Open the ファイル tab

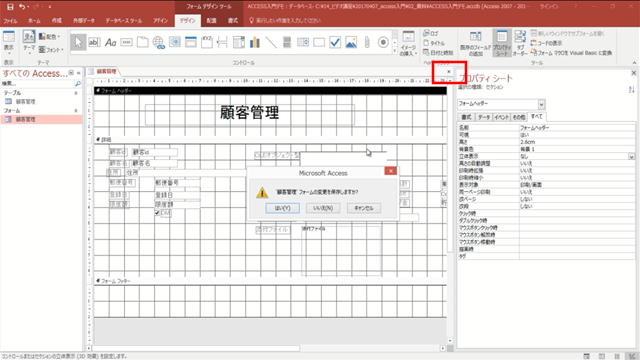(x=10, y=20)
